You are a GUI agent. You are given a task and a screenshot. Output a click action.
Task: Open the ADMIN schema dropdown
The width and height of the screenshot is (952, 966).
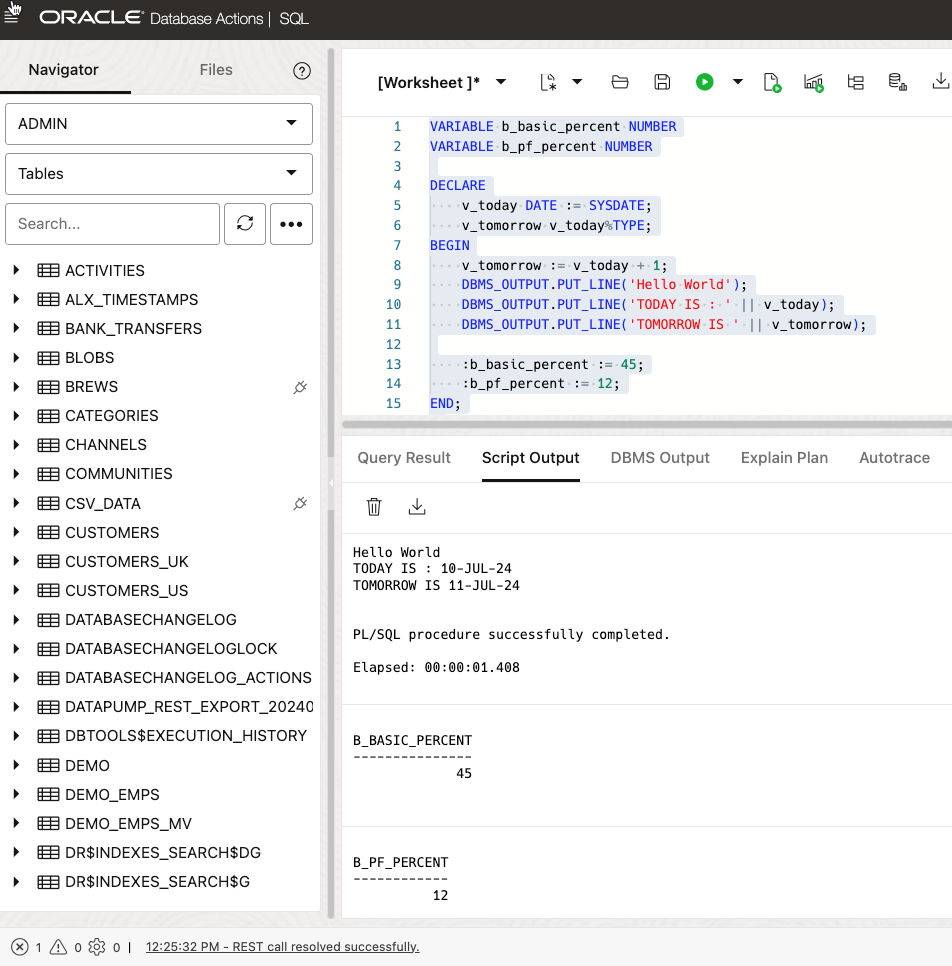pos(159,124)
